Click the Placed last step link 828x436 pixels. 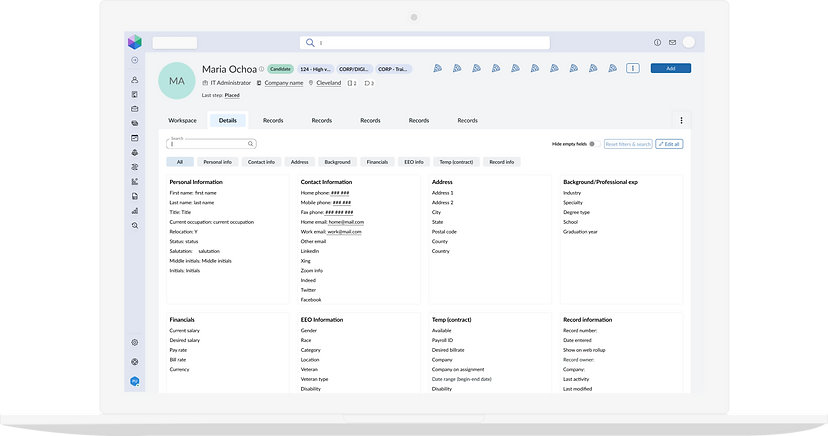pyautogui.click(x=232, y=96)
